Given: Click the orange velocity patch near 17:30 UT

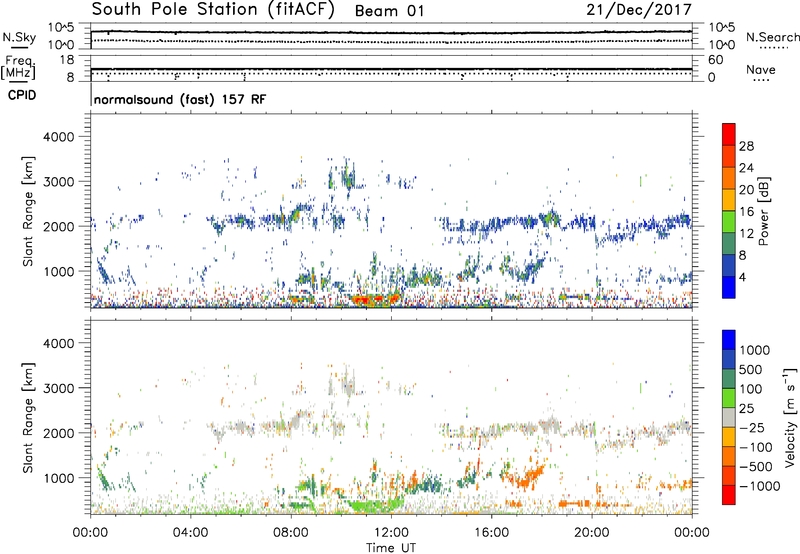Looking at the screenshot, I should tap(526, 478).
